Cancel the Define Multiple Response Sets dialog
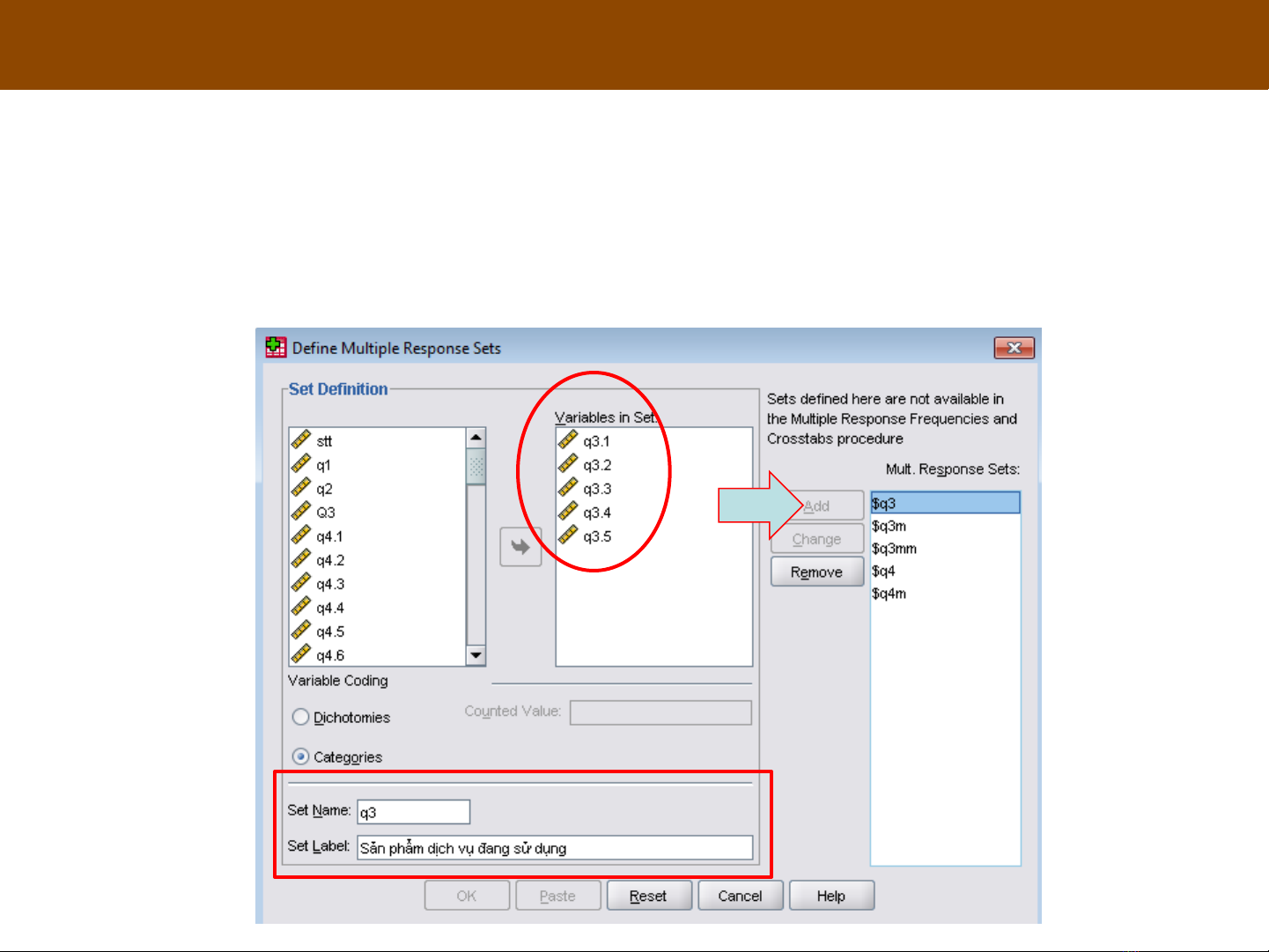The height and width of the screenshot is (952, 1269). [740, 896]
